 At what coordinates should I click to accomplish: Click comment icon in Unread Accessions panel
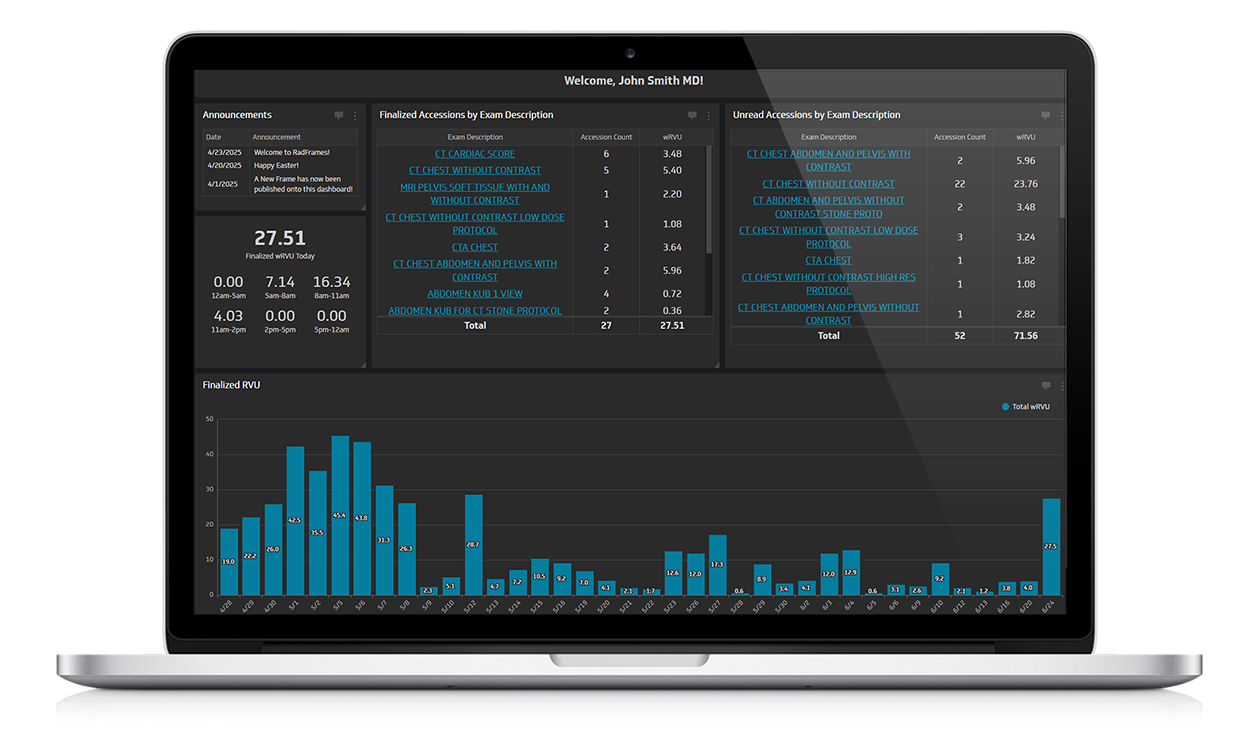tap(1045, 116)
